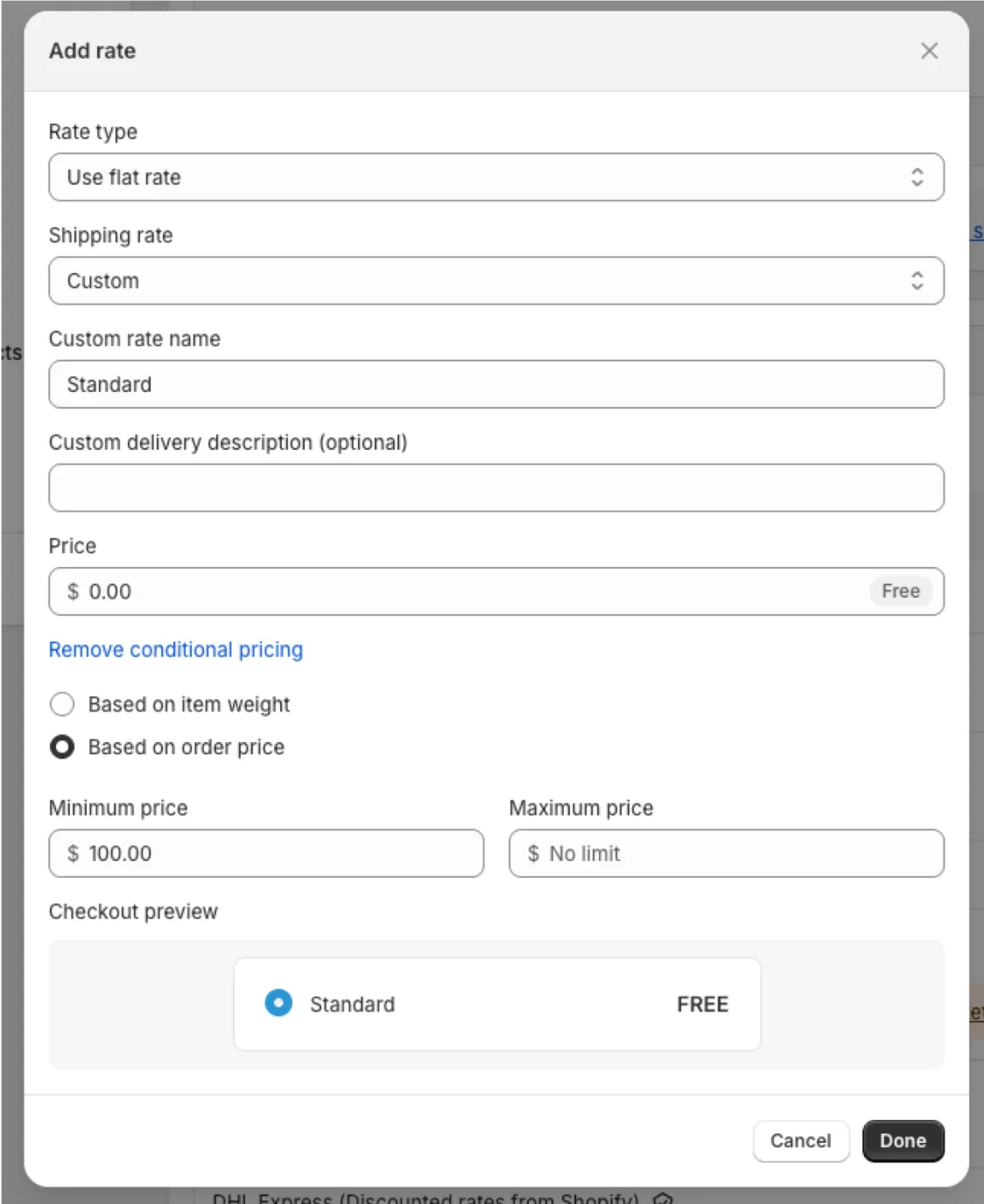Edit the Custom rate name field

[496, 384]
